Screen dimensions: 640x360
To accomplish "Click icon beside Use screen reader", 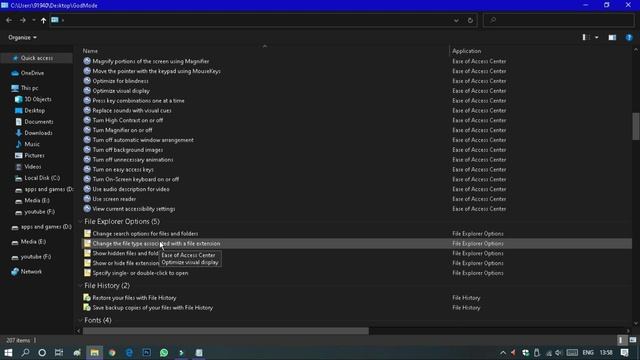I will click(x=87, y=199).
